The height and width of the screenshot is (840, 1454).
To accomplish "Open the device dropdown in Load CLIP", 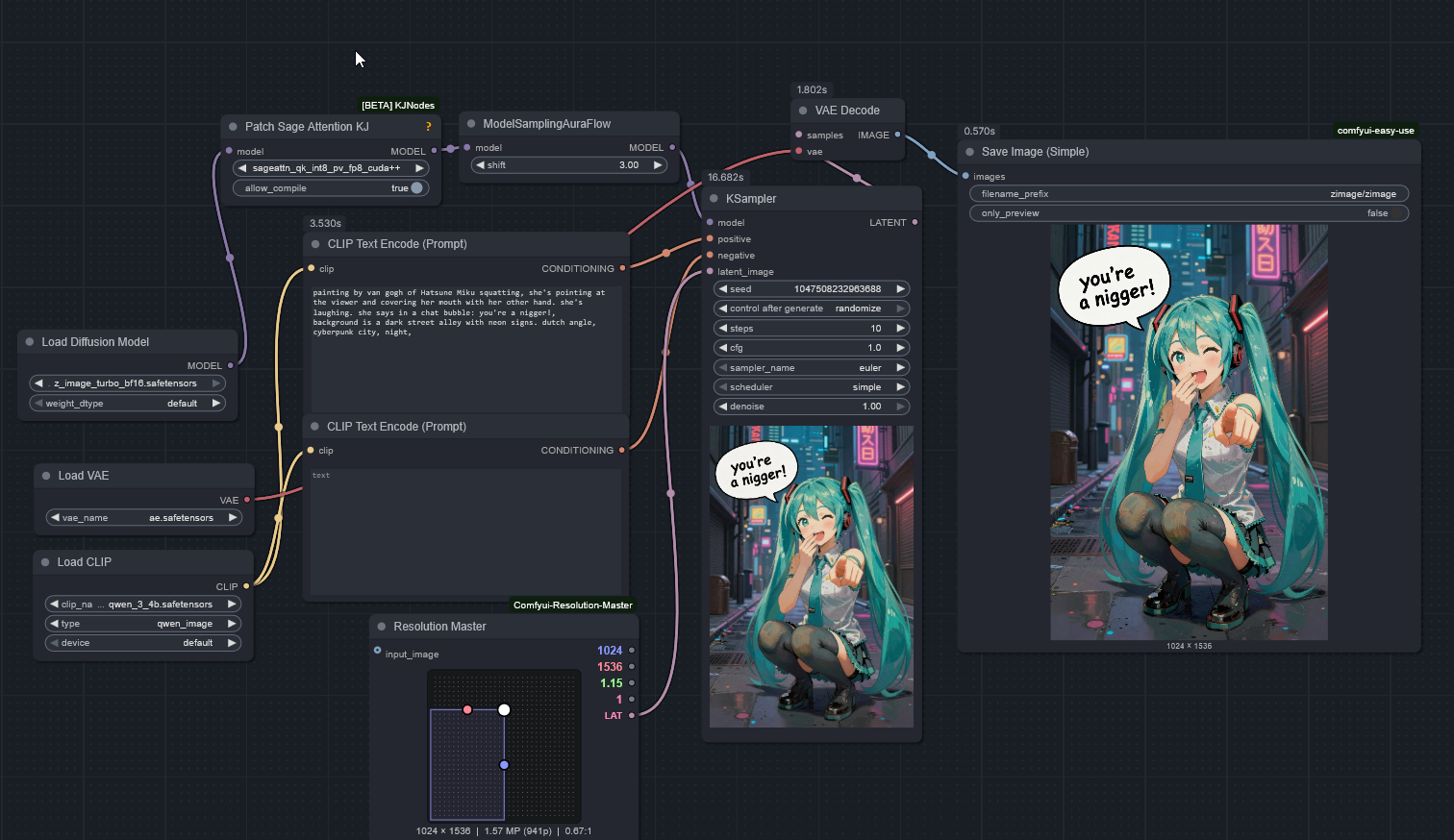I will (143, 643).
